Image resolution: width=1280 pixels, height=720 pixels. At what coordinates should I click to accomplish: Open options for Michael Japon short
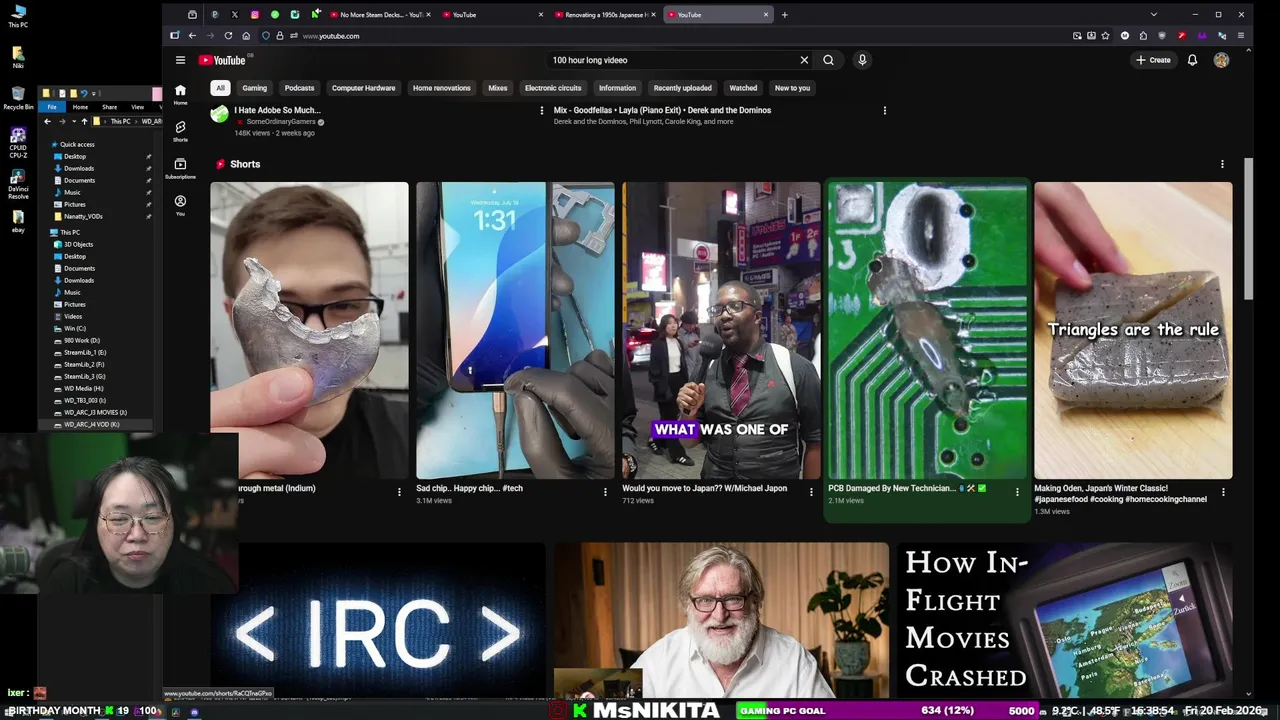(811, 492)
